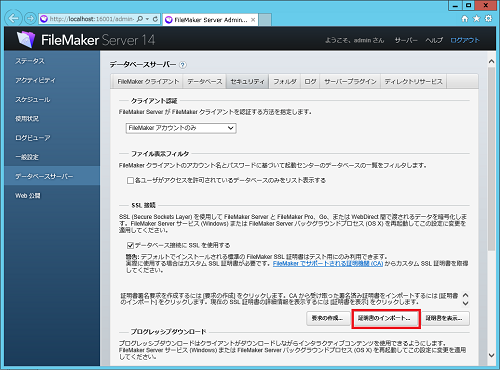The width and height of the screenshot is (500, 370).
Task: Click the browser forward arrow button
Action: click(x=30, y=19)
